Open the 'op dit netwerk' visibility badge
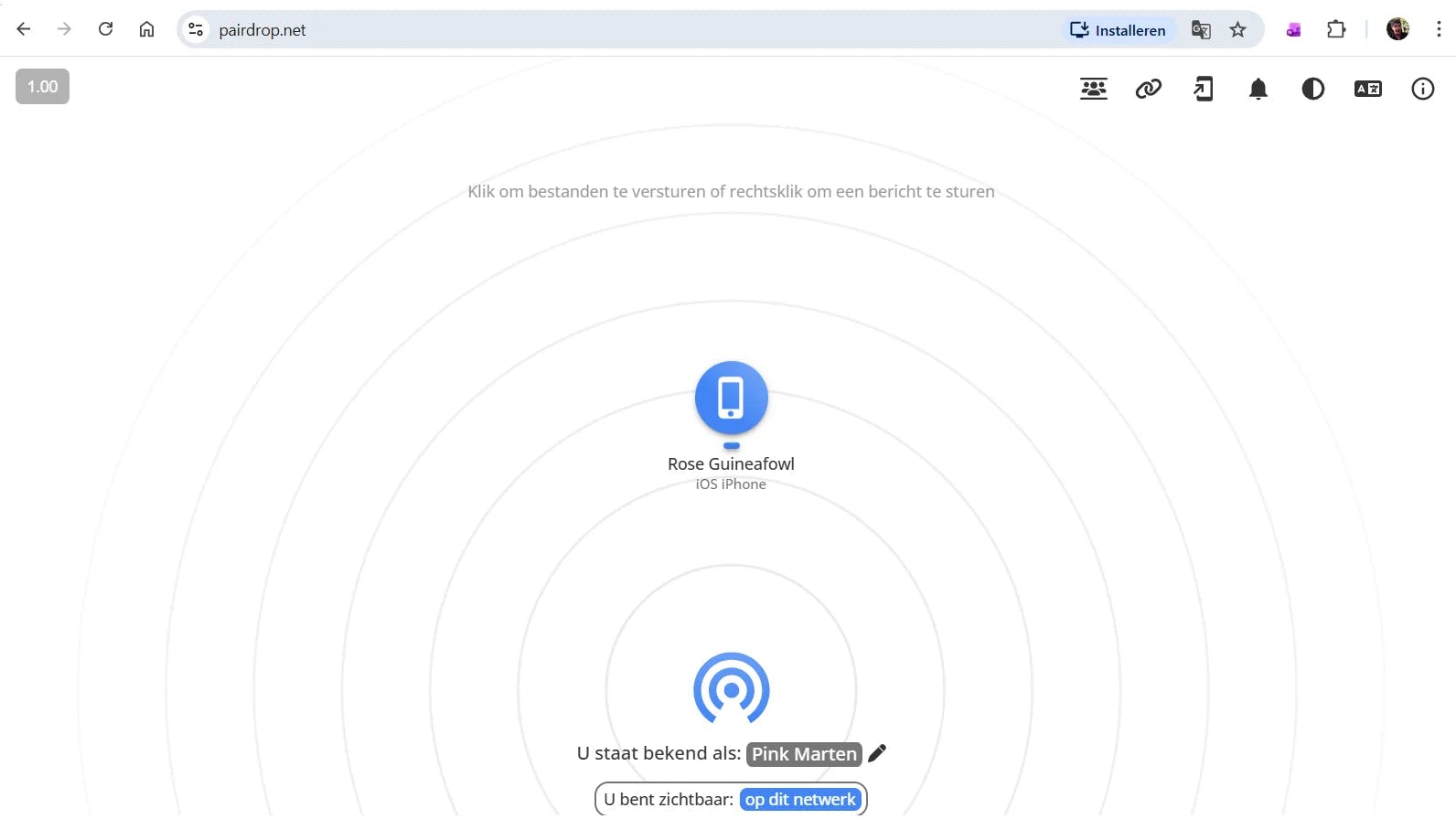 tap(800, 800)
